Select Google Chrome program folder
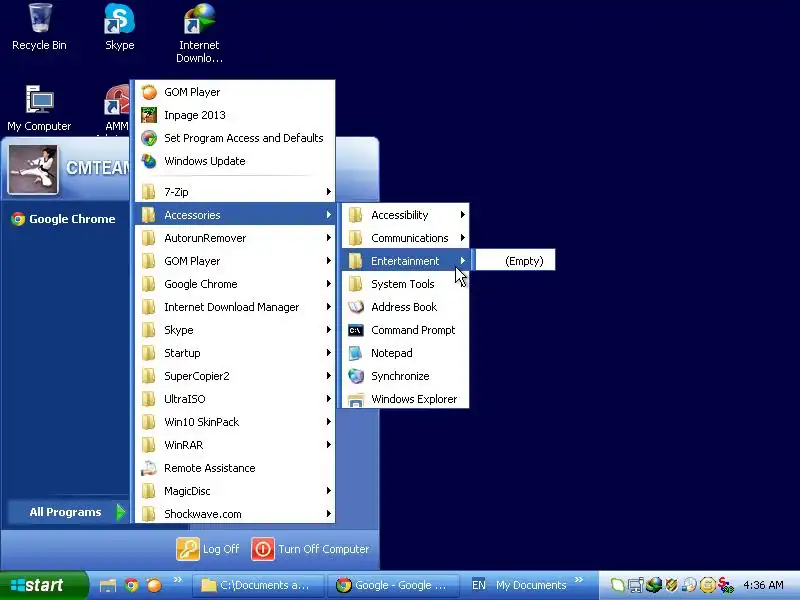Image resolution: width=800 pixels, height=600 pixels. (x=235, y=284)
